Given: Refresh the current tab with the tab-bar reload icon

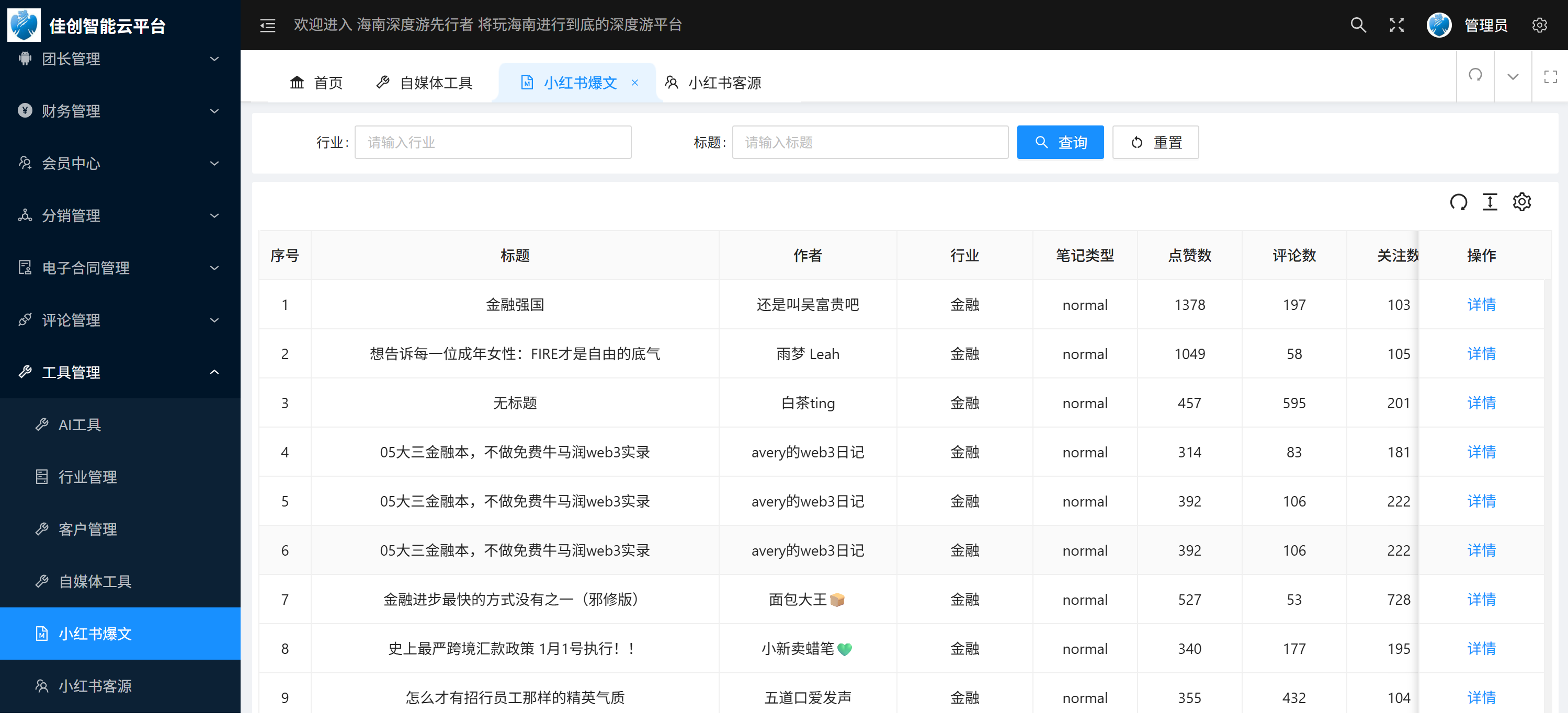Looking at the screenshot, I should pos(1475,75).
